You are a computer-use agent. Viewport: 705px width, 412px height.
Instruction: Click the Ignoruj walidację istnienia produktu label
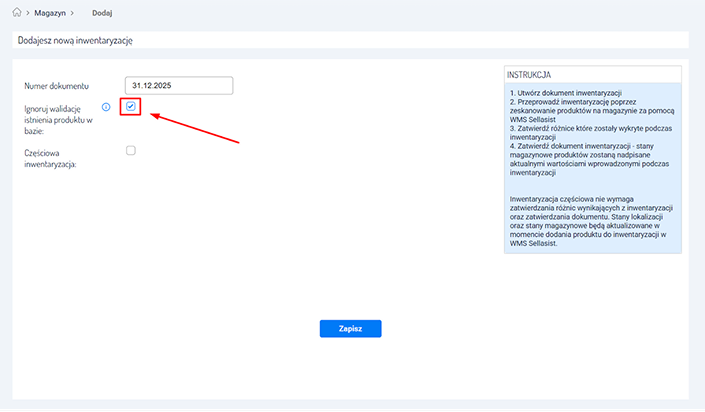tap(58, 119)
